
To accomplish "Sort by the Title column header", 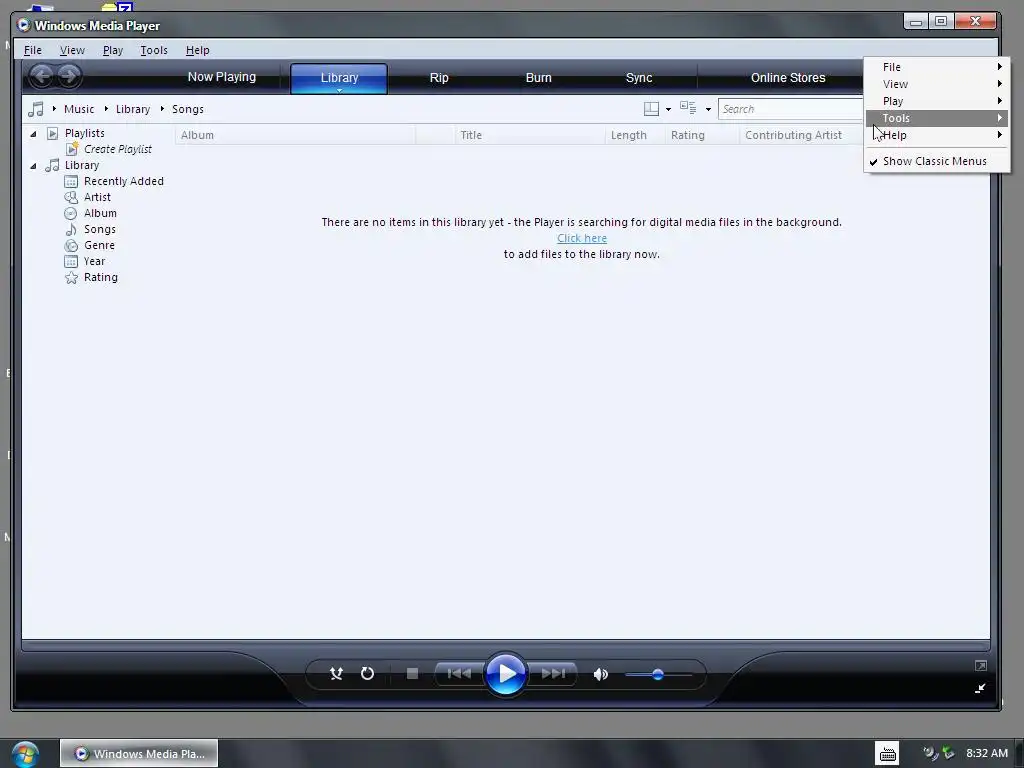I will point(530,135).
